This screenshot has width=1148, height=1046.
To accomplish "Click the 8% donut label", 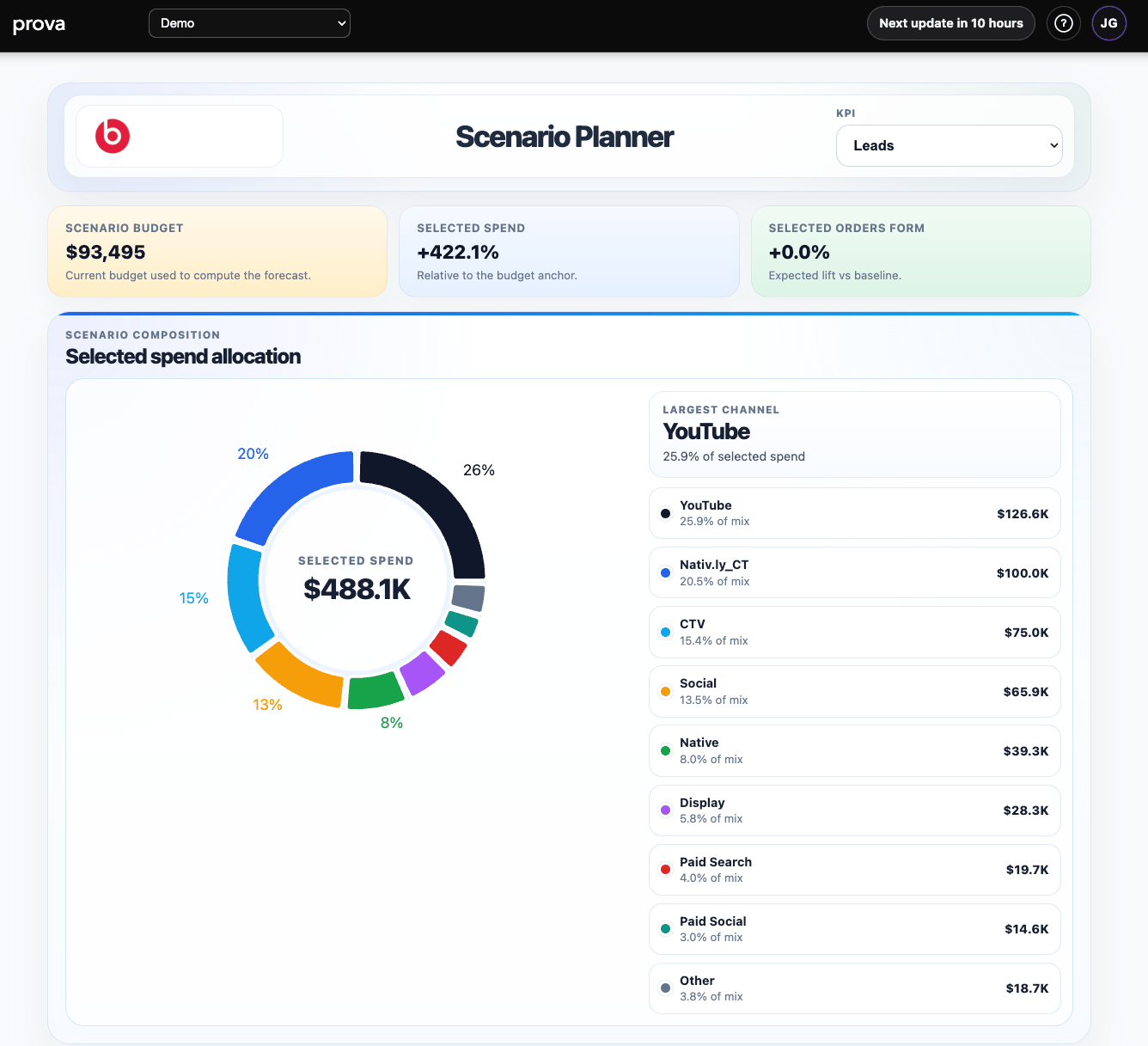I will point(392,723).
